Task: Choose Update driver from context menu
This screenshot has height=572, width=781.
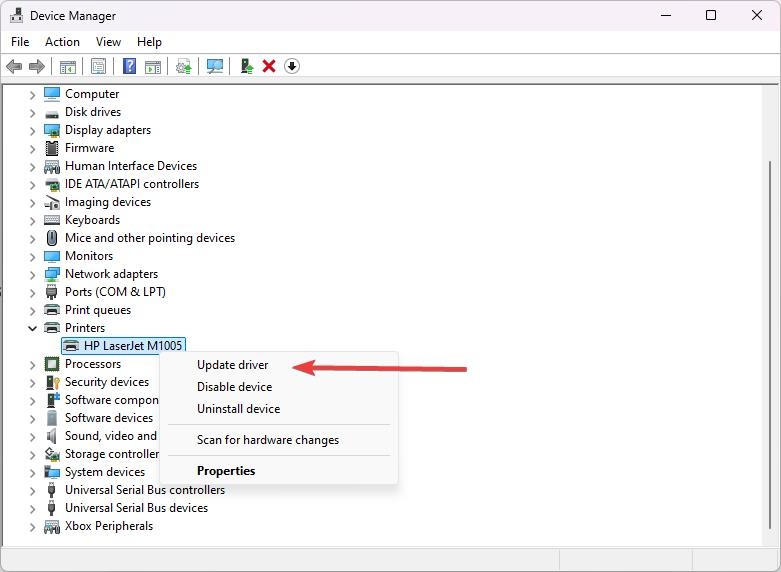Action: point(278,365)
